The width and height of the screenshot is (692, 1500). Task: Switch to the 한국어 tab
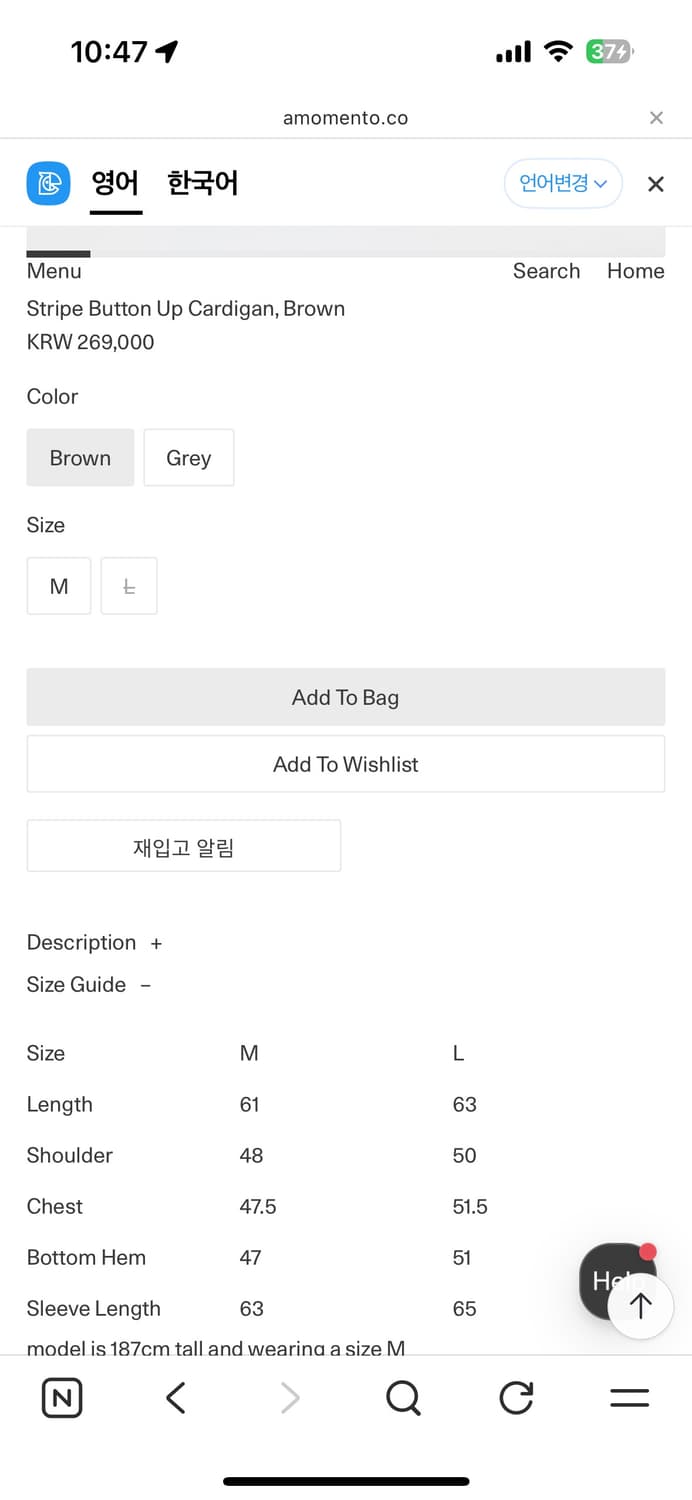[202, 183]
